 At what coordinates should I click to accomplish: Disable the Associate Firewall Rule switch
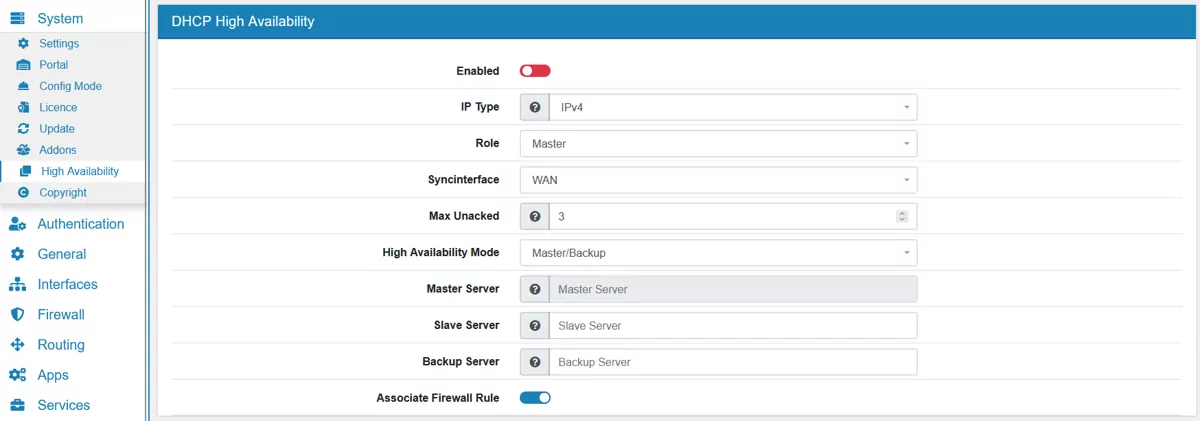[535, 398]
